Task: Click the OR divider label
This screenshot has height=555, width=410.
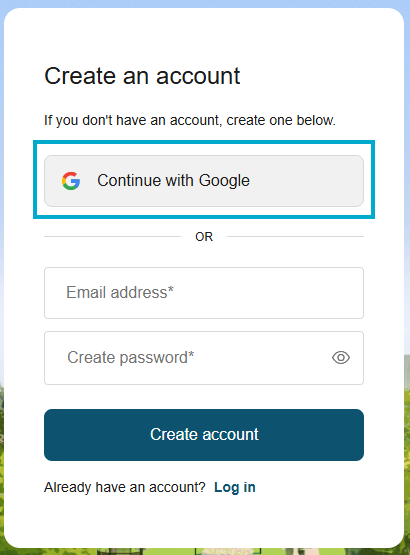Action: [204, 237]
